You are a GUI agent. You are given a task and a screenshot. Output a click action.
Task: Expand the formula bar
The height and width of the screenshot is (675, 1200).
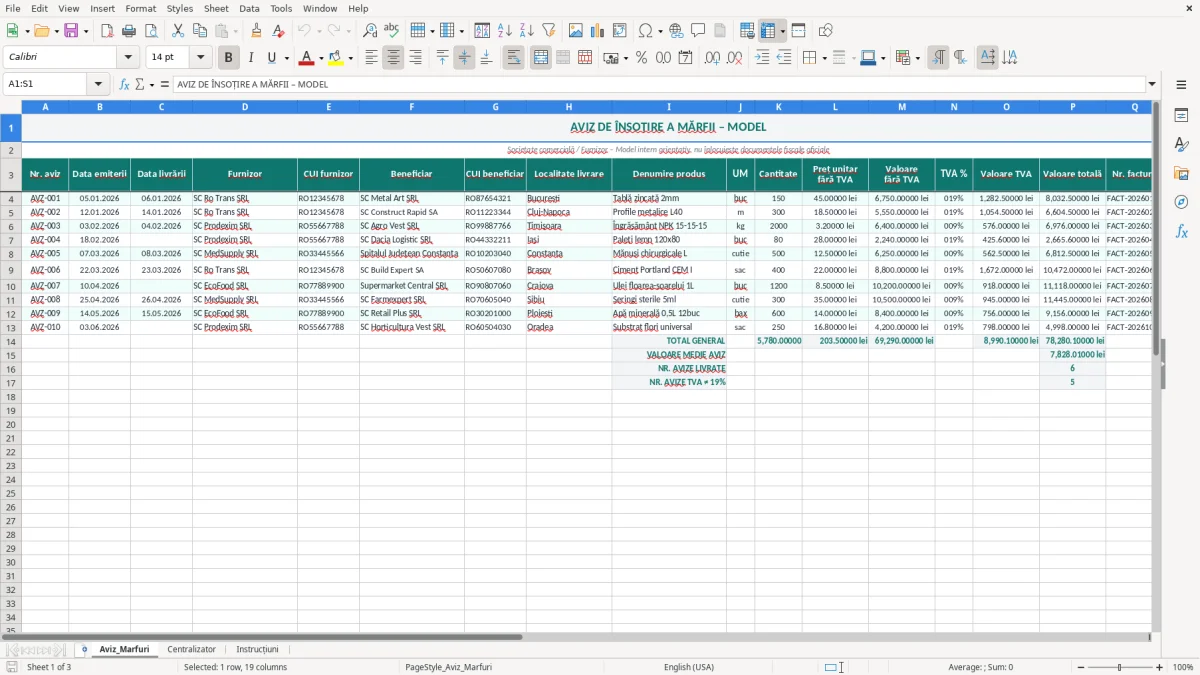click(1152, 84)
